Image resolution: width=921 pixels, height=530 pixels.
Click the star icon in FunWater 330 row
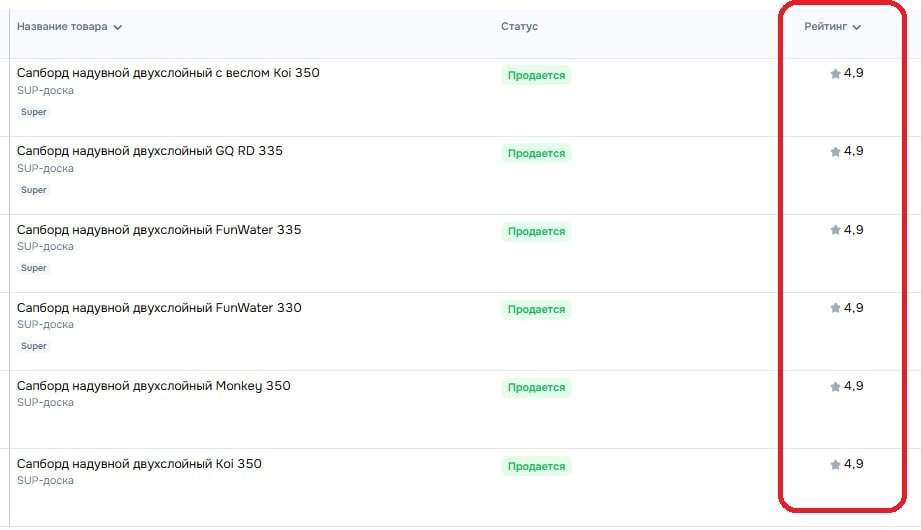point(835,308)
